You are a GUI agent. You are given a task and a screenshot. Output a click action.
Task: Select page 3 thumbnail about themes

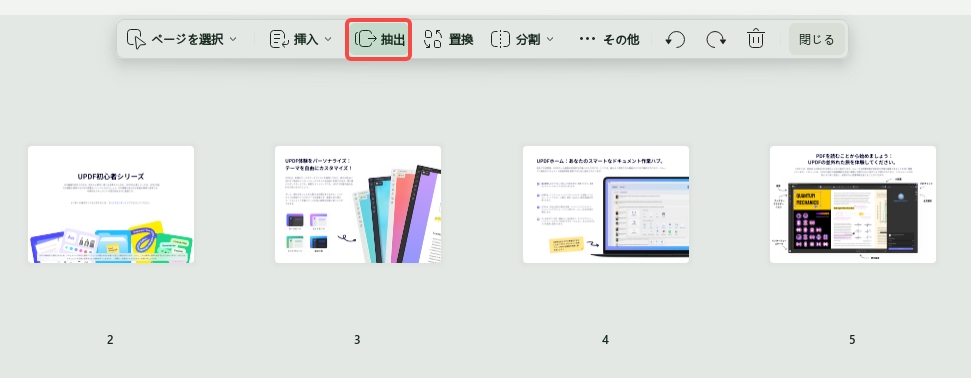pos(358,204)
